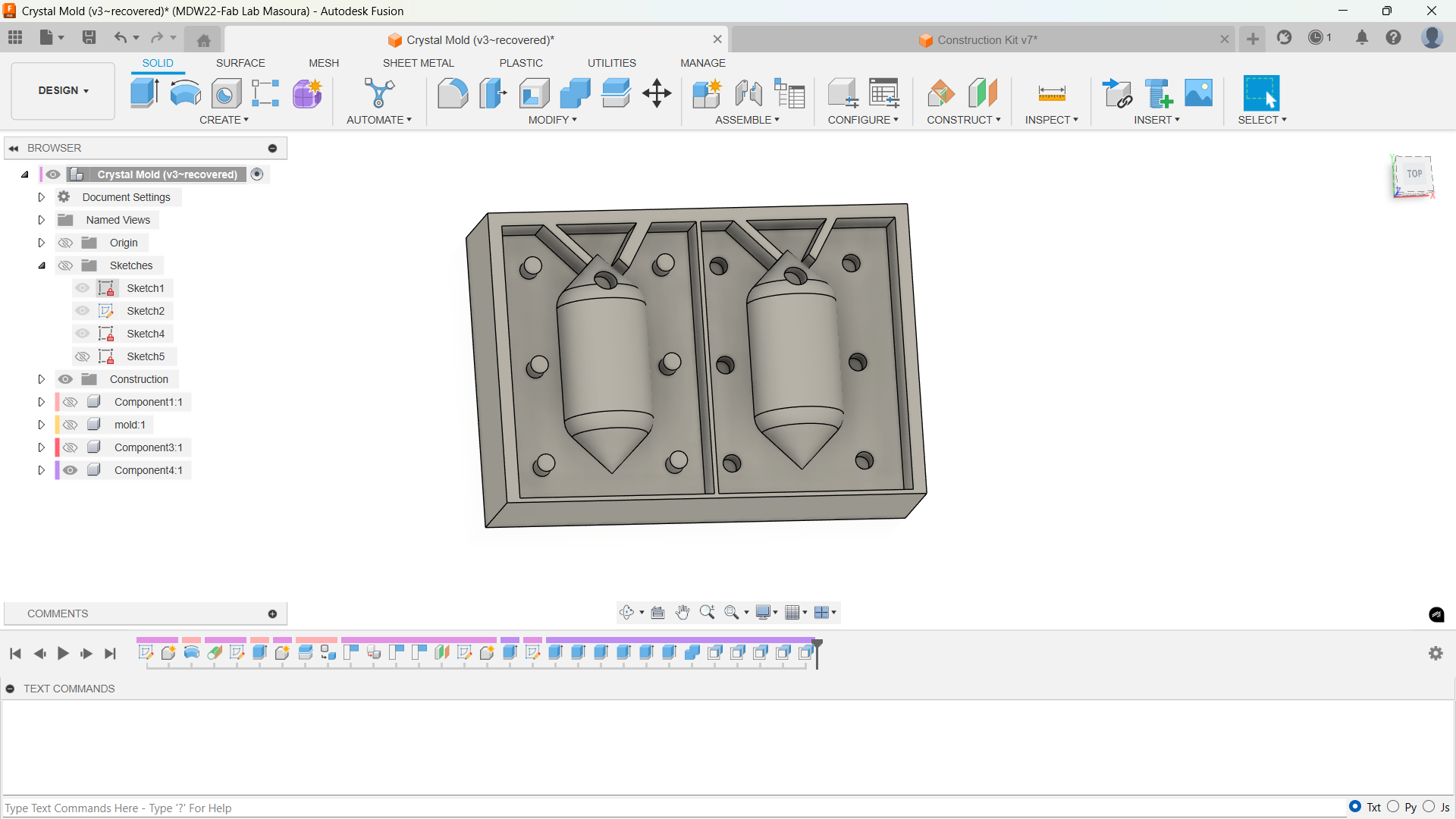Screen dimensions: 1456x819
Task: Expand the Named Views node
Action: [x=42, y=220]
